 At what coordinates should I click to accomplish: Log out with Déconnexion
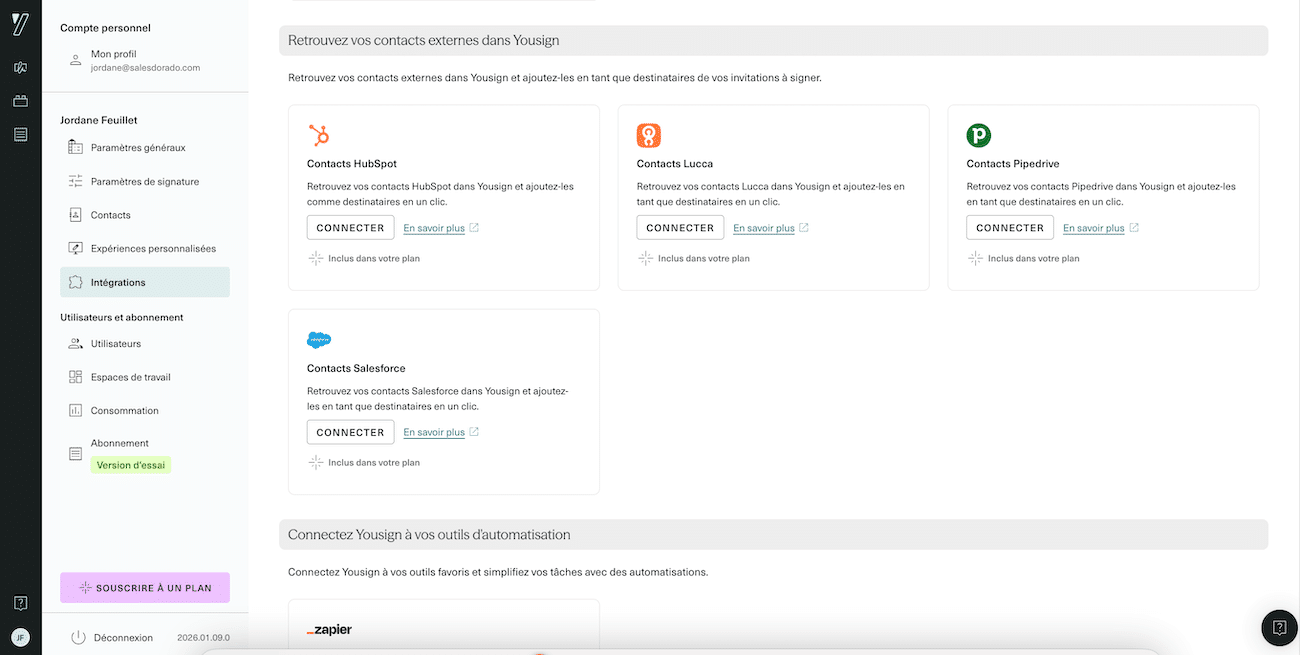(x=122, y=637)
